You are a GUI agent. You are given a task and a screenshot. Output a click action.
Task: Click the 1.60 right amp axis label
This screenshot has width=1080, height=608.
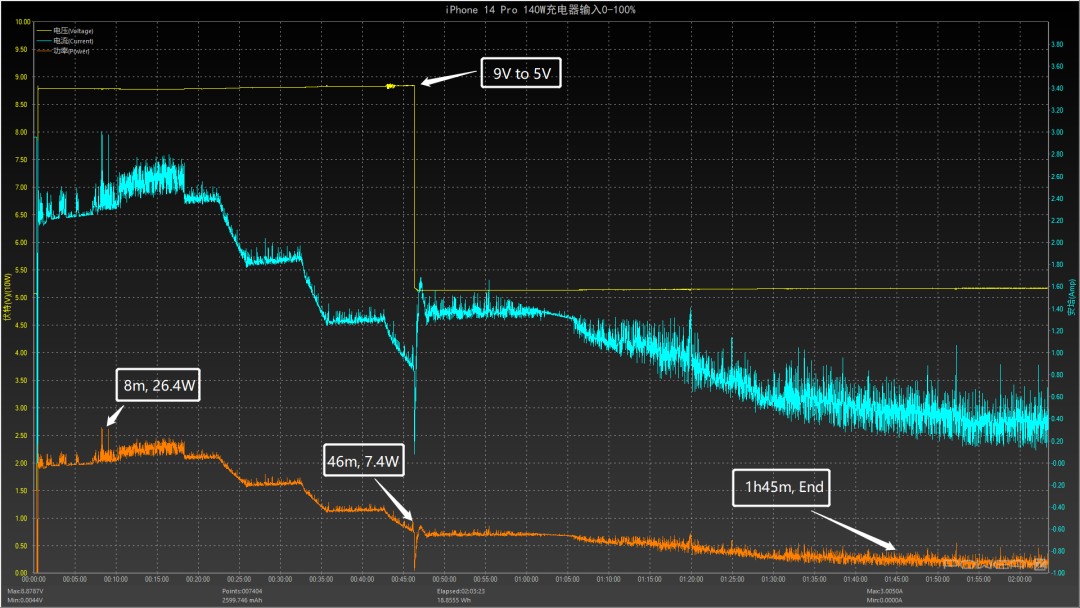point(1057,287)
